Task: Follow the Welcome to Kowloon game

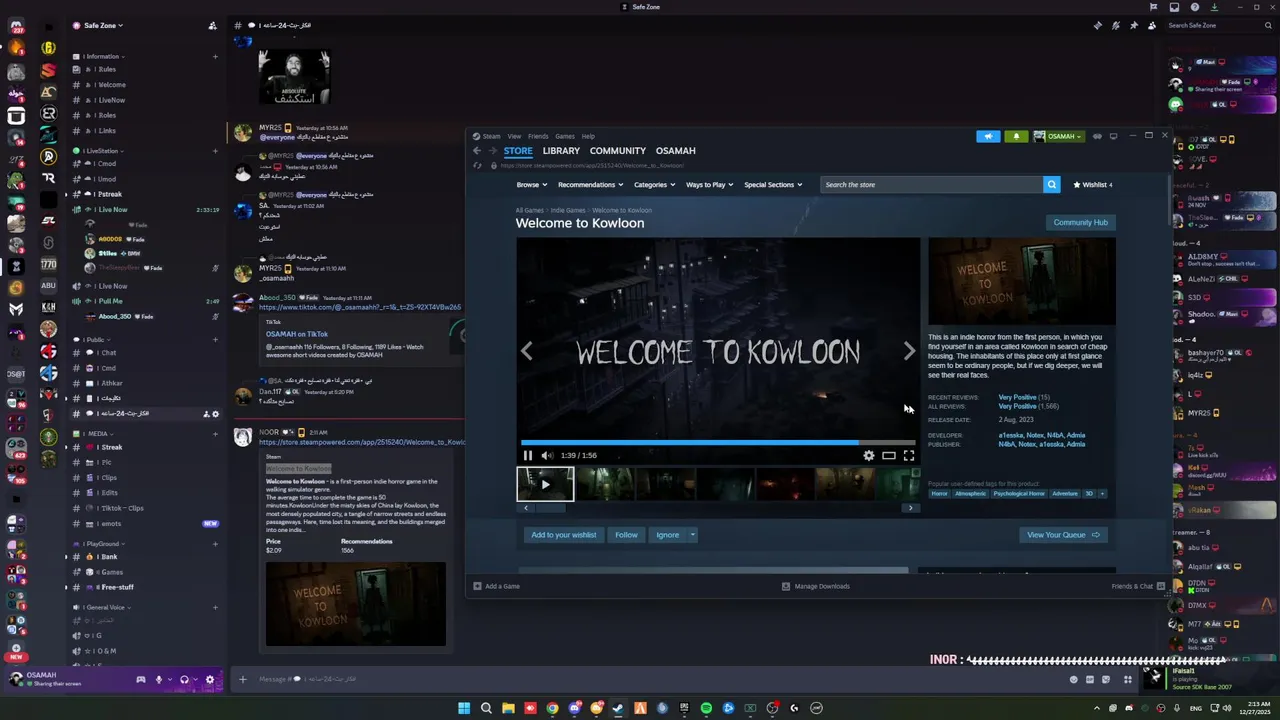Action: pyautogui.click(x=626, y=535)
